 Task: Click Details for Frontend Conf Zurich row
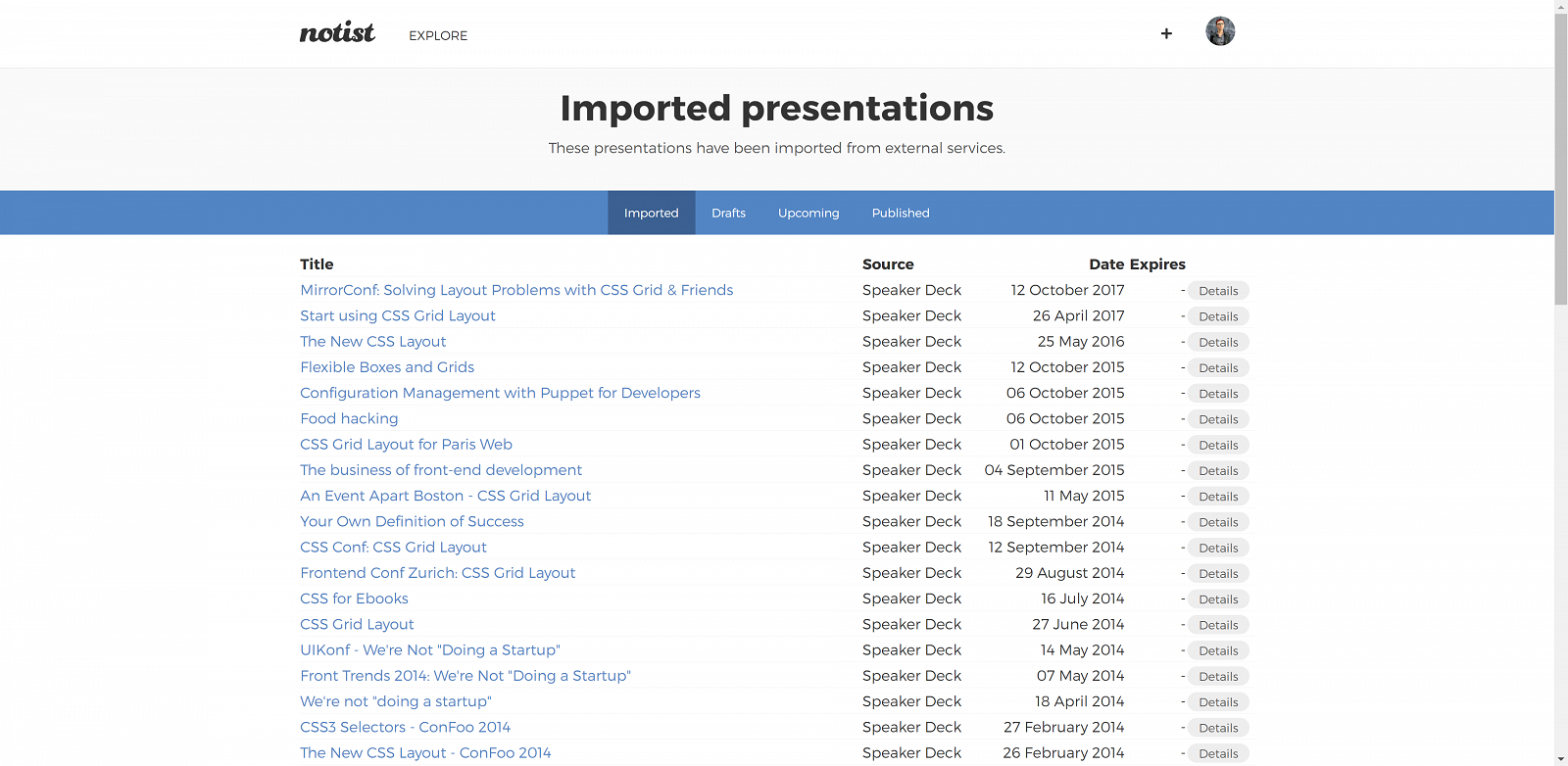tap(1218, 574)
